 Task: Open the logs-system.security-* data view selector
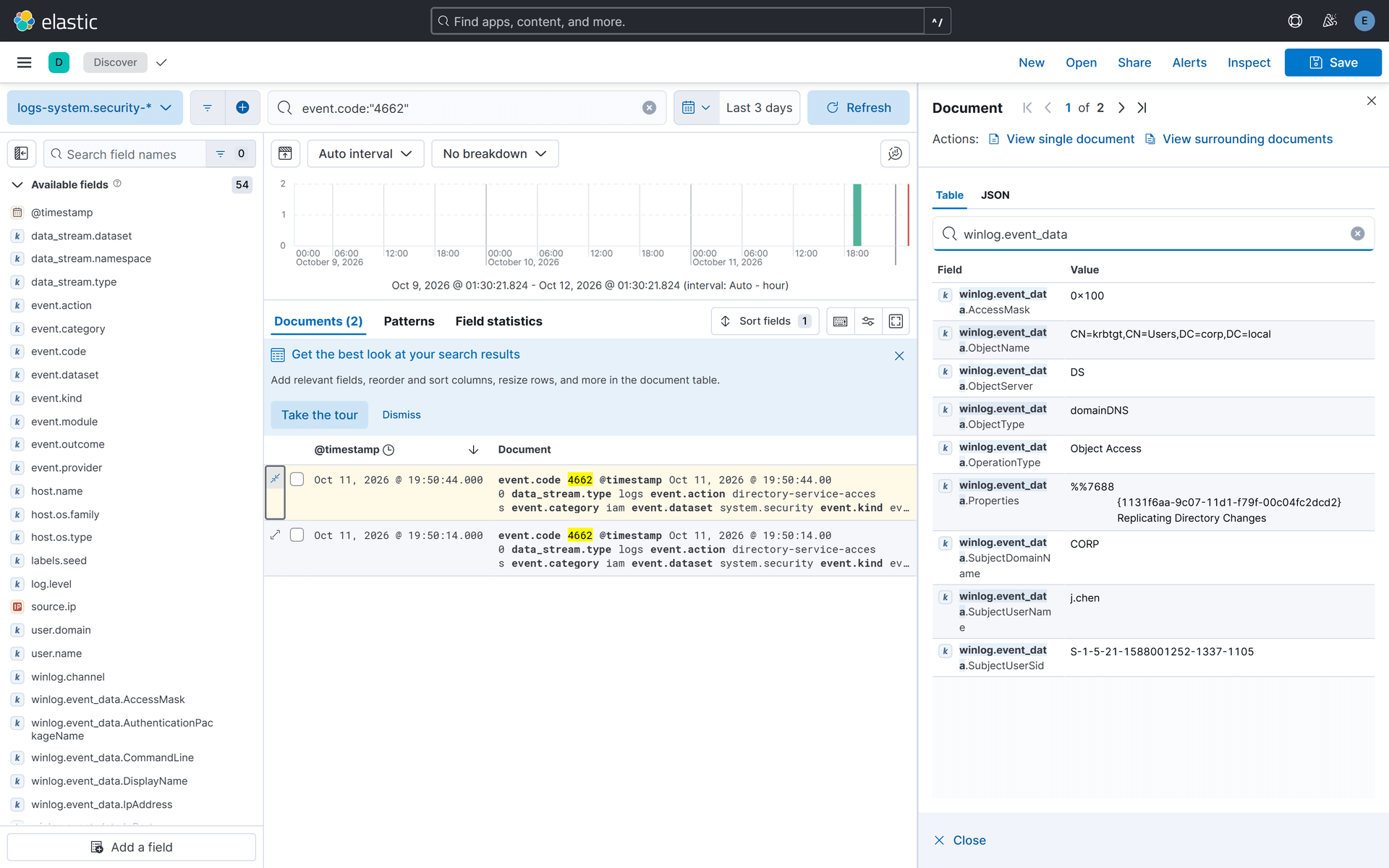[95, 108]
